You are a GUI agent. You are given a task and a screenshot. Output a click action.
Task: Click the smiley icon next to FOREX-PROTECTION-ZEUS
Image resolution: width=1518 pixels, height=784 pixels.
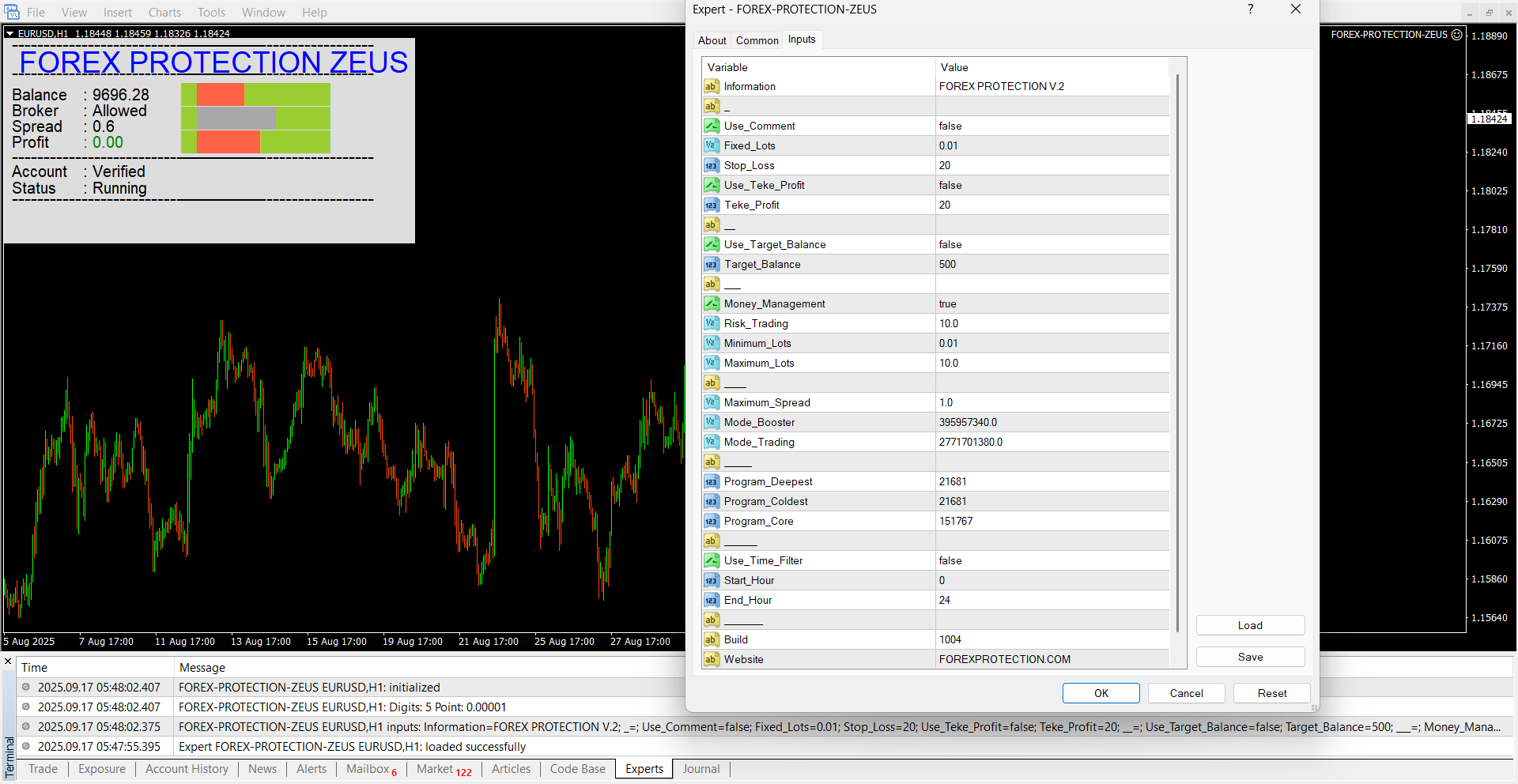[1457, 35]
